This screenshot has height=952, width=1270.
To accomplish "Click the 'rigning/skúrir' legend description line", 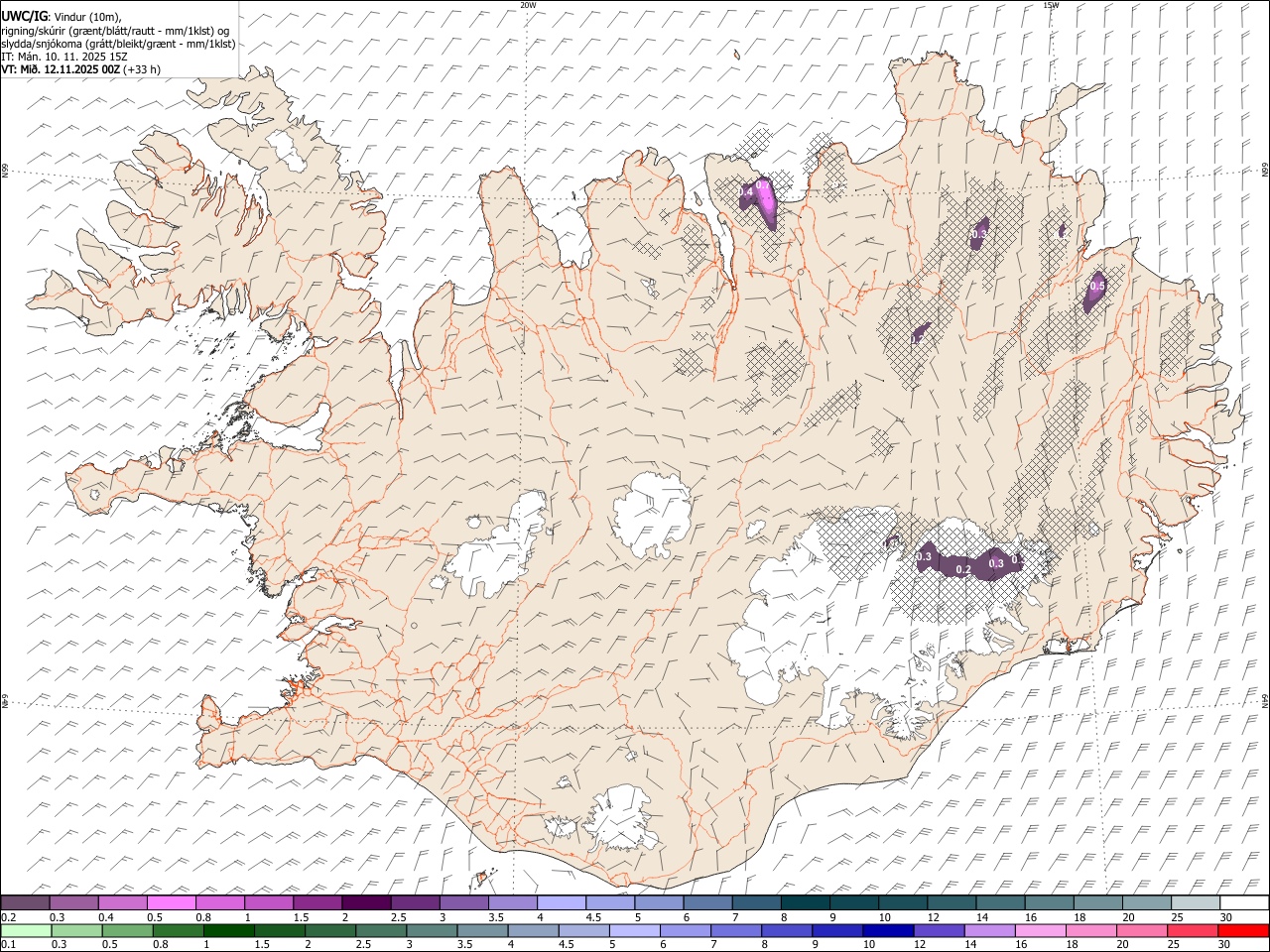I will coord(115,30).
